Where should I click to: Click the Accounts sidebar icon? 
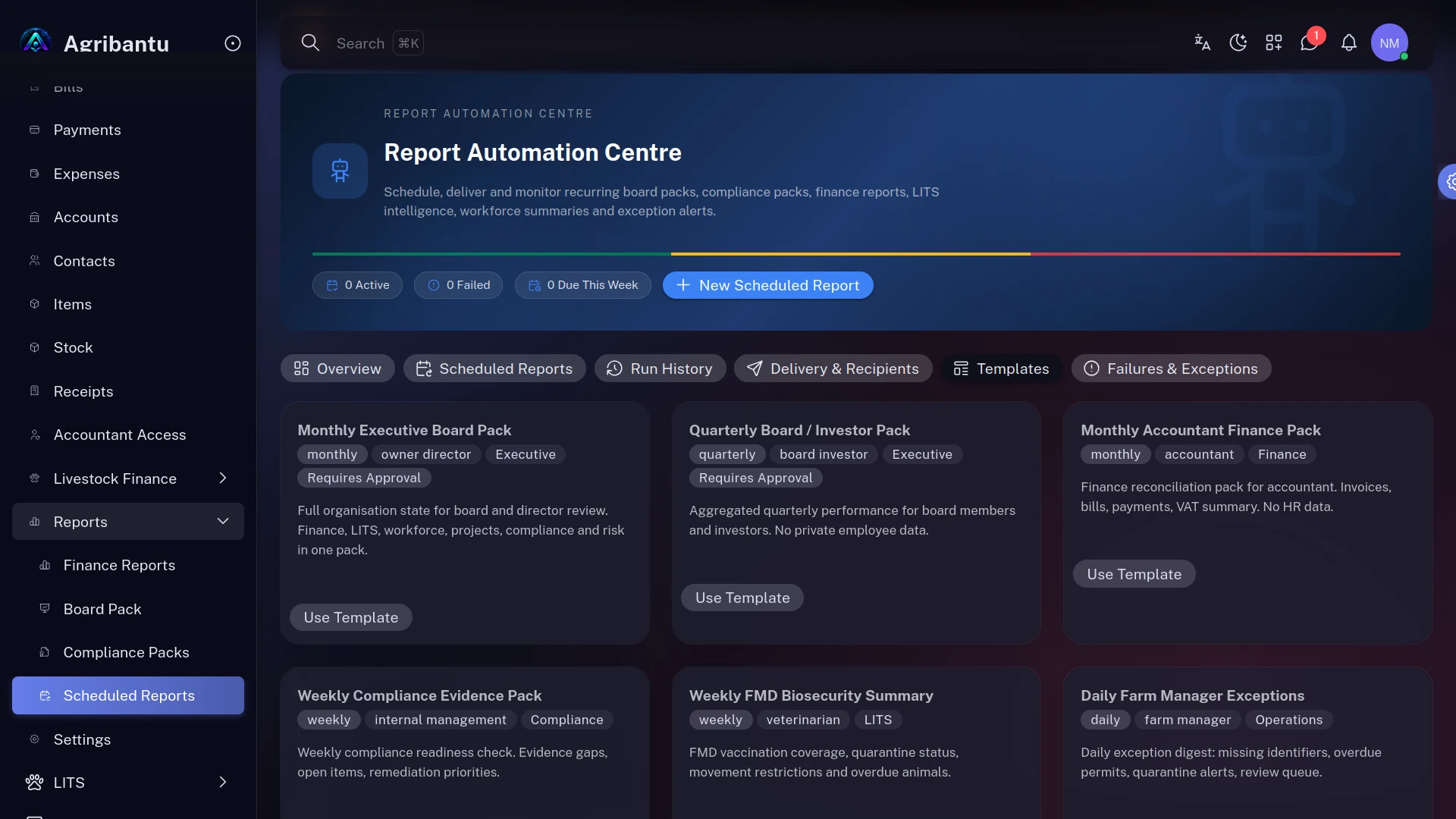pyautogui.click(x=34, y=217)
